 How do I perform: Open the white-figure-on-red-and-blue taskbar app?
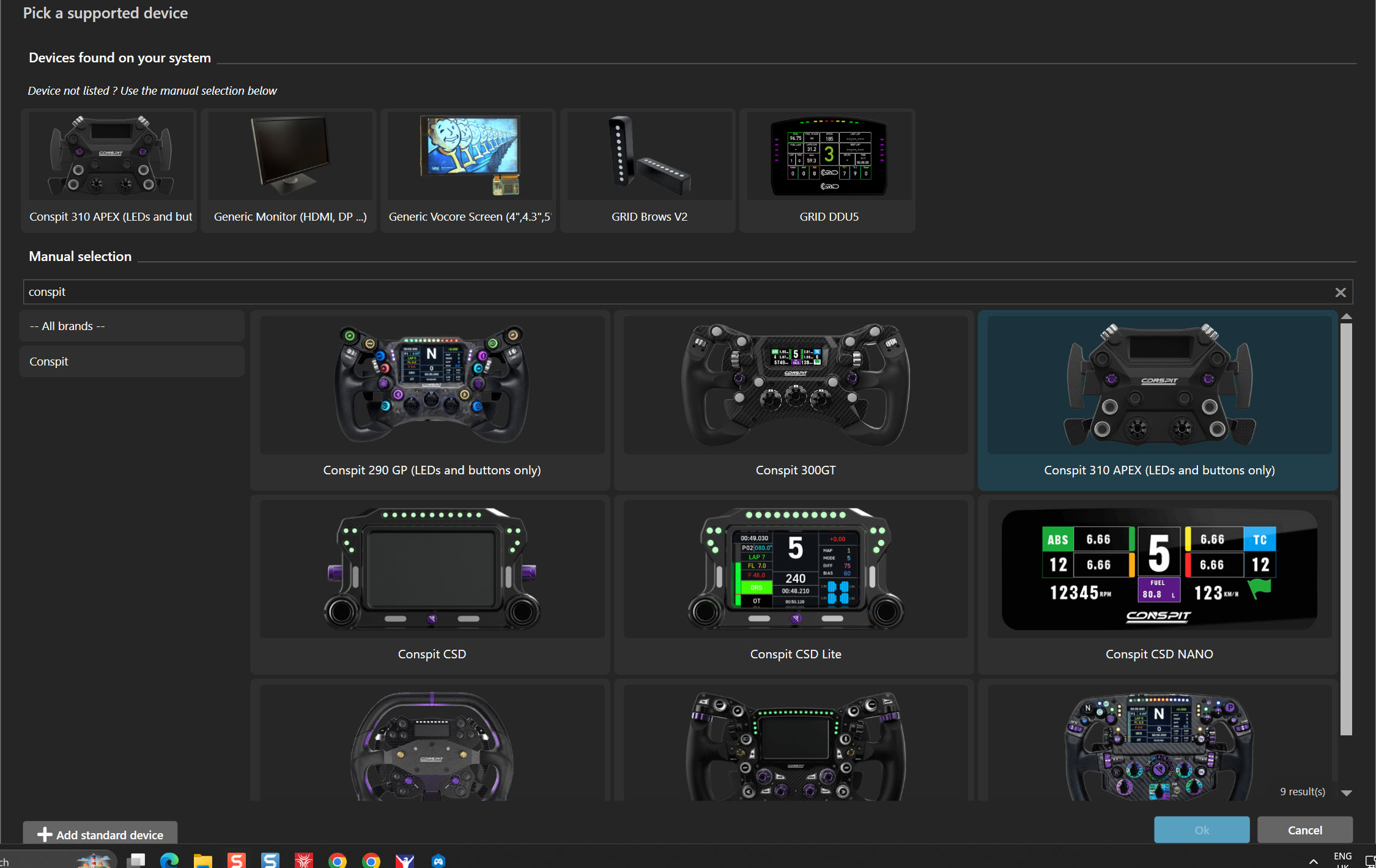404,860
